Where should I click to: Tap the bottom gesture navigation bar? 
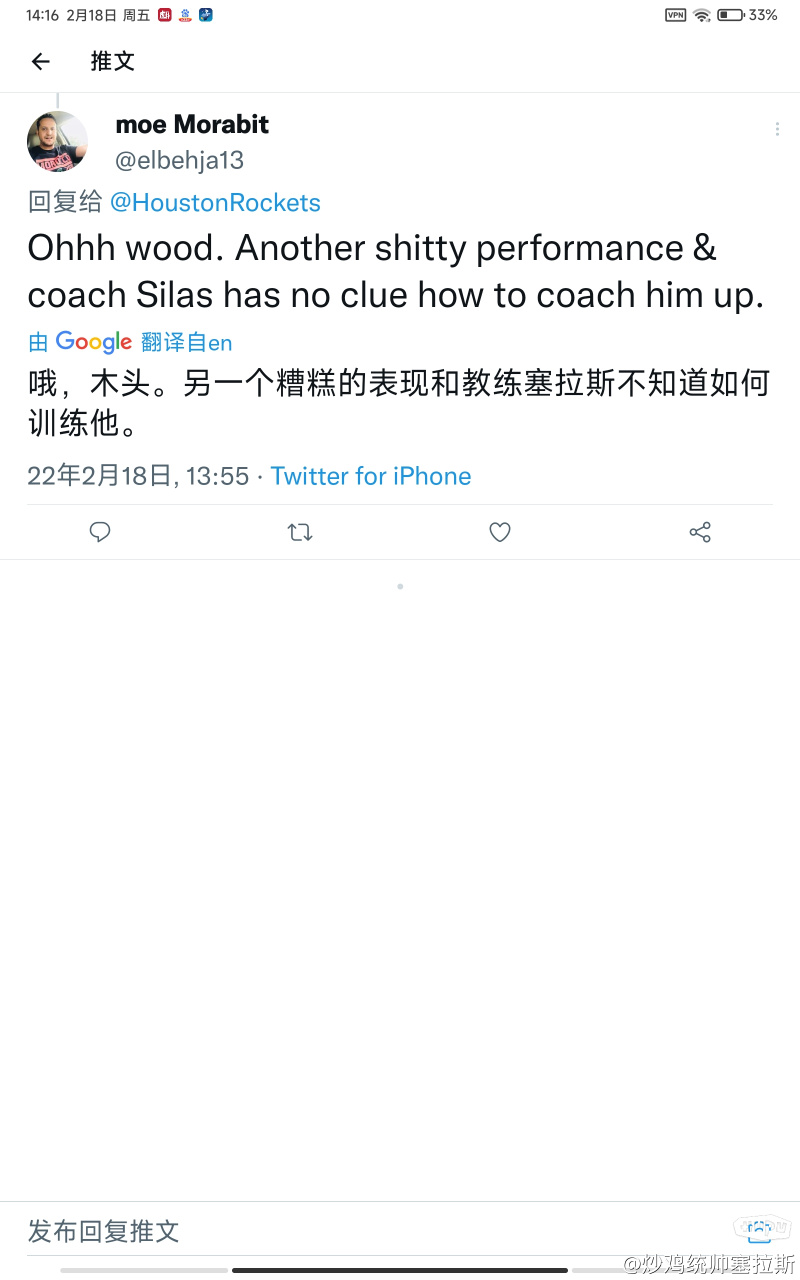pos(400,1268)
